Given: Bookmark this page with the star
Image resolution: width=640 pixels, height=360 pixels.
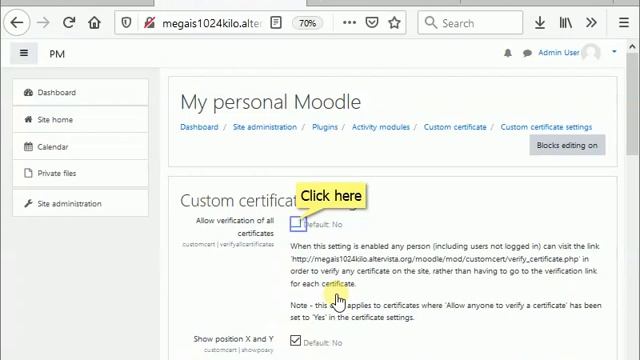Looking at the screenshot, I should [394, 23].
